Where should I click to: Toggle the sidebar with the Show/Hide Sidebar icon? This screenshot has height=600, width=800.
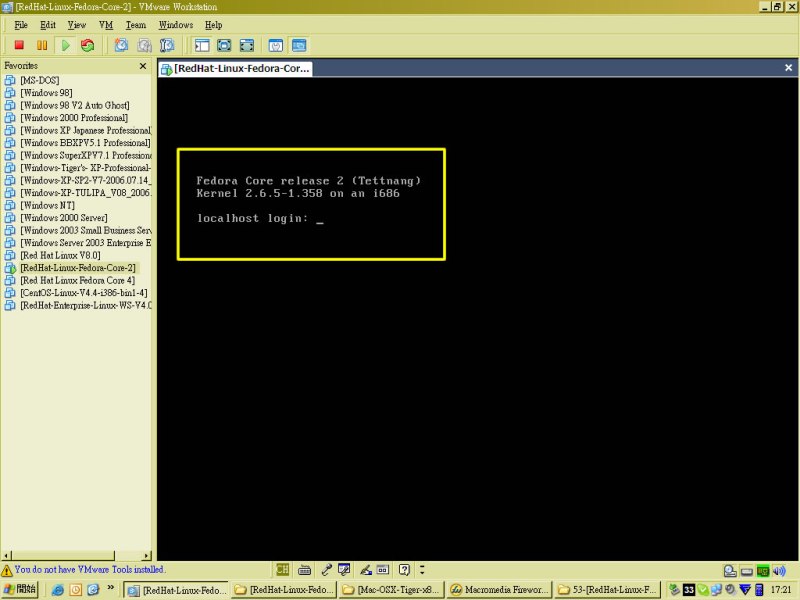tap(202, 45)
